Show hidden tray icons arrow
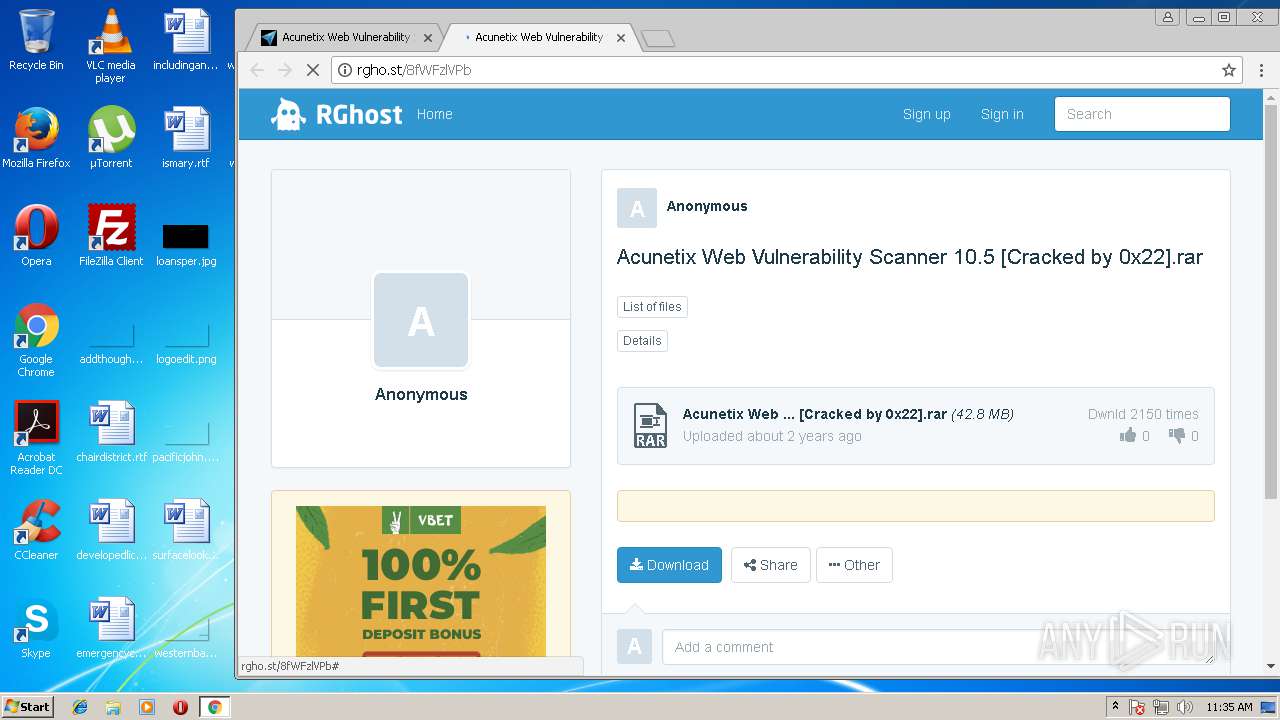Image resolution: width=1280 pixels, height=720 pixels. (1115, 707)
